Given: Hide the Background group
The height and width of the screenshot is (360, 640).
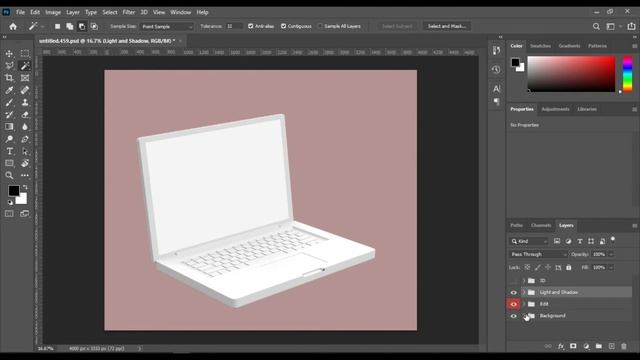Looking at the screenshot, I should pyautogui.click(x=513, y=316).
